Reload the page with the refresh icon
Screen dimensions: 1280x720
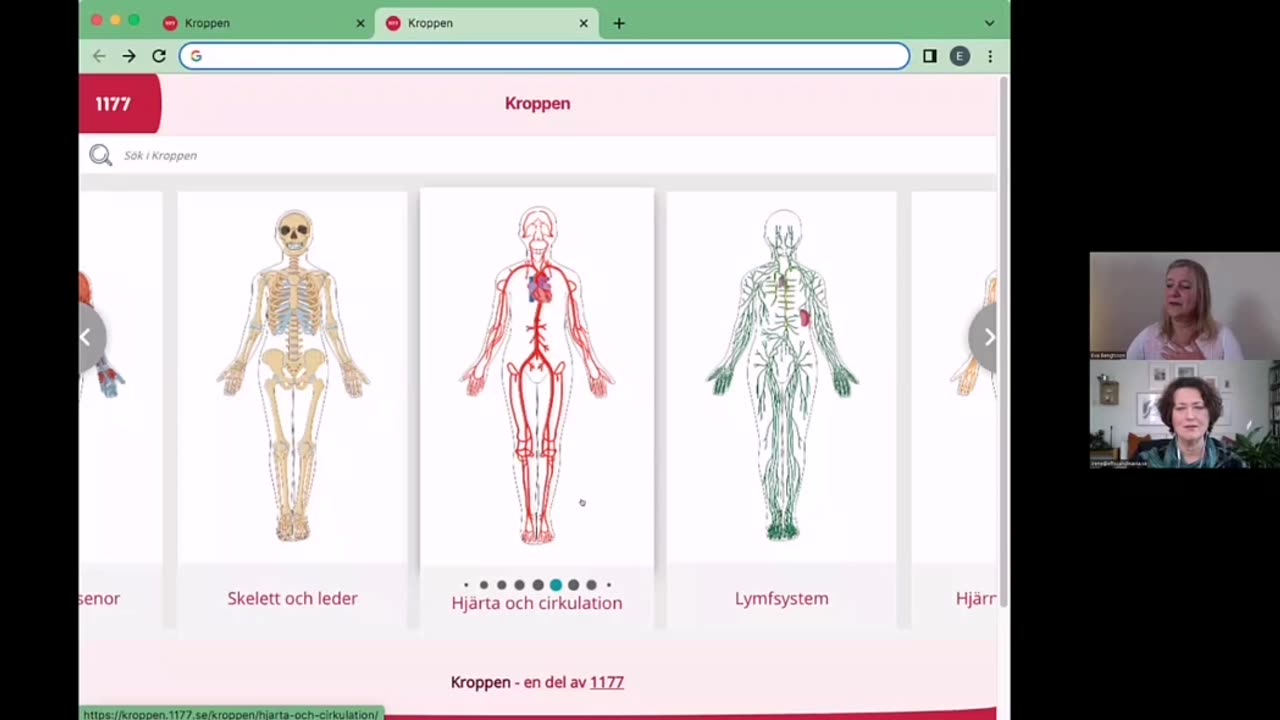tap(159, 56)
